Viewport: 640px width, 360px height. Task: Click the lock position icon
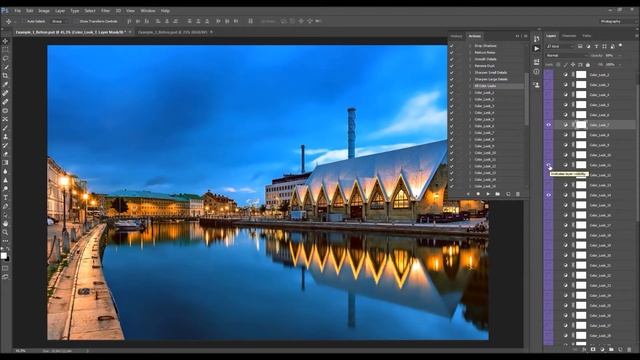point(573,64)
